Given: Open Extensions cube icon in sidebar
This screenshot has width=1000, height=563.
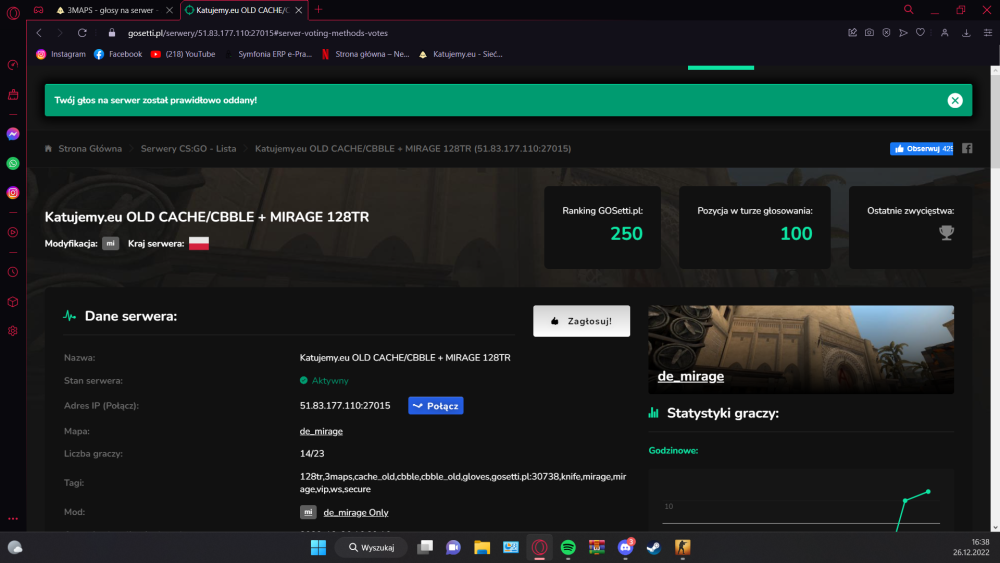Looking at the screenshot, I should 13,302.
